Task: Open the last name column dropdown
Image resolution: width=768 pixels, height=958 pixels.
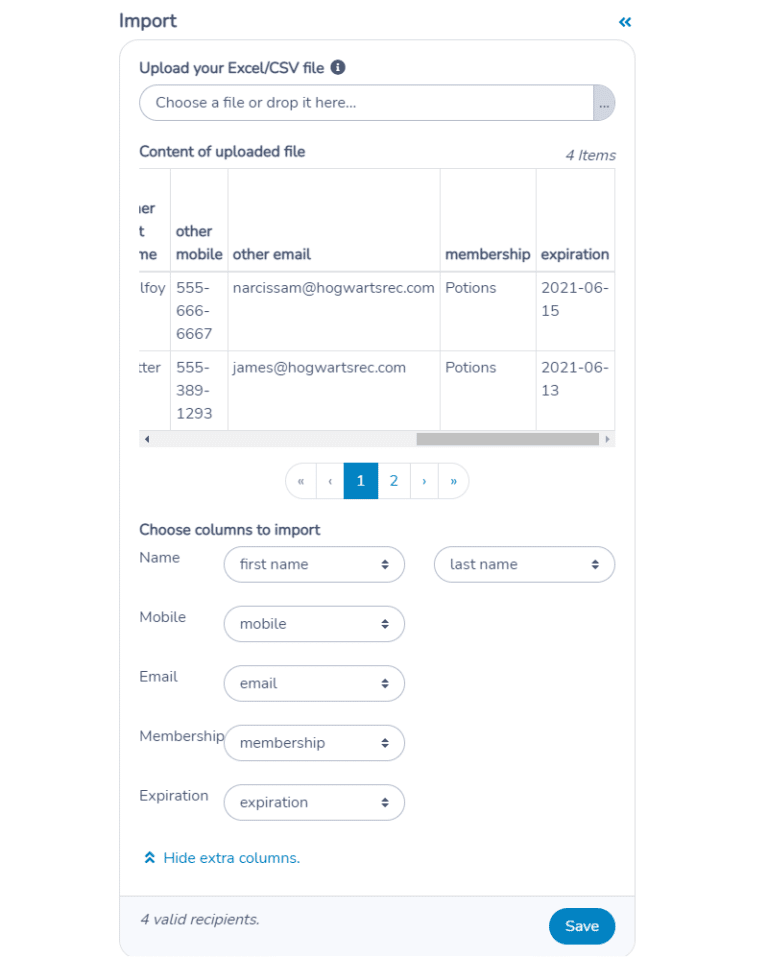Action: click(x=524, y=565)
